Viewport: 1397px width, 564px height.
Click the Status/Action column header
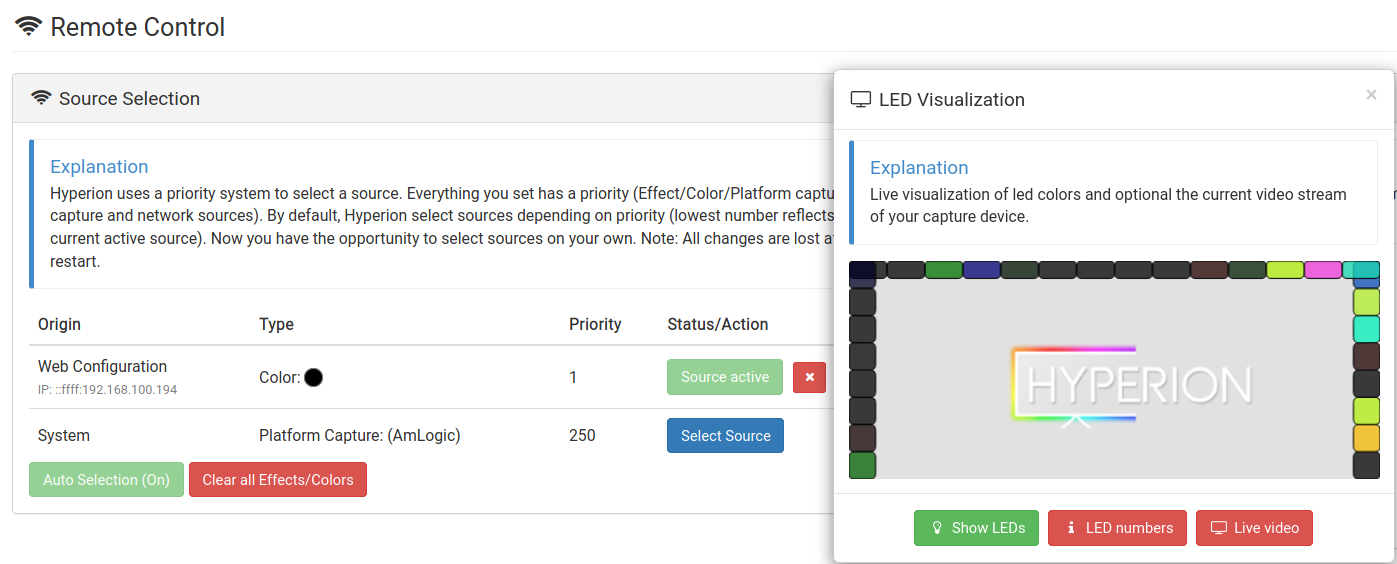(718, 324)
